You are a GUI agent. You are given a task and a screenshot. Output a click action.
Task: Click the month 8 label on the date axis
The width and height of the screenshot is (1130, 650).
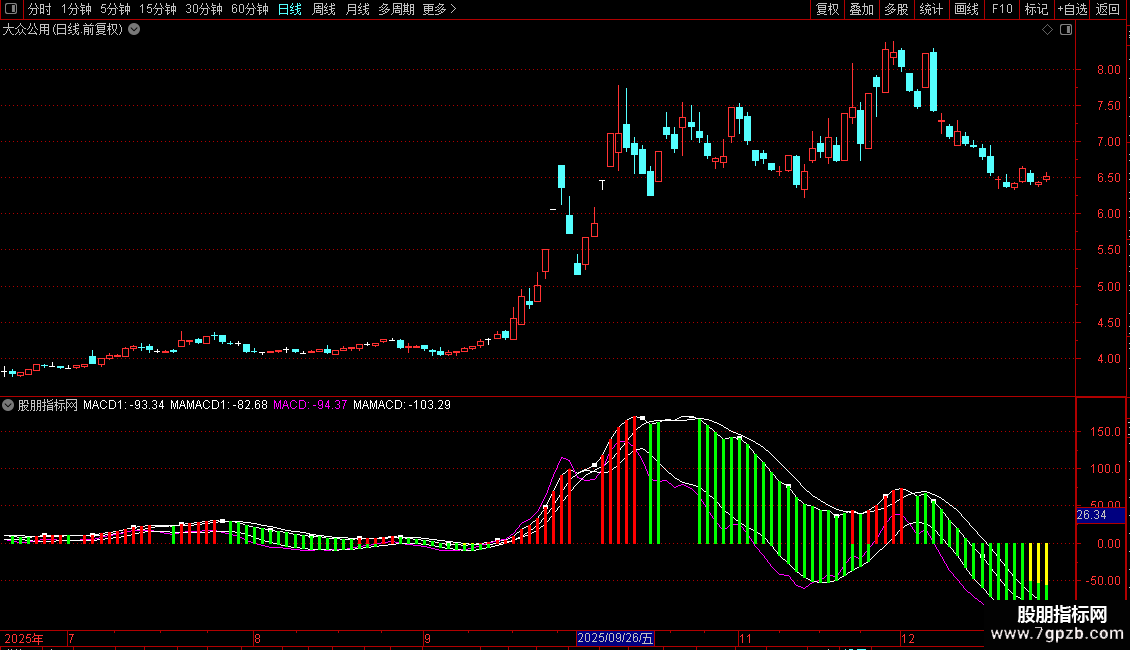257,638
